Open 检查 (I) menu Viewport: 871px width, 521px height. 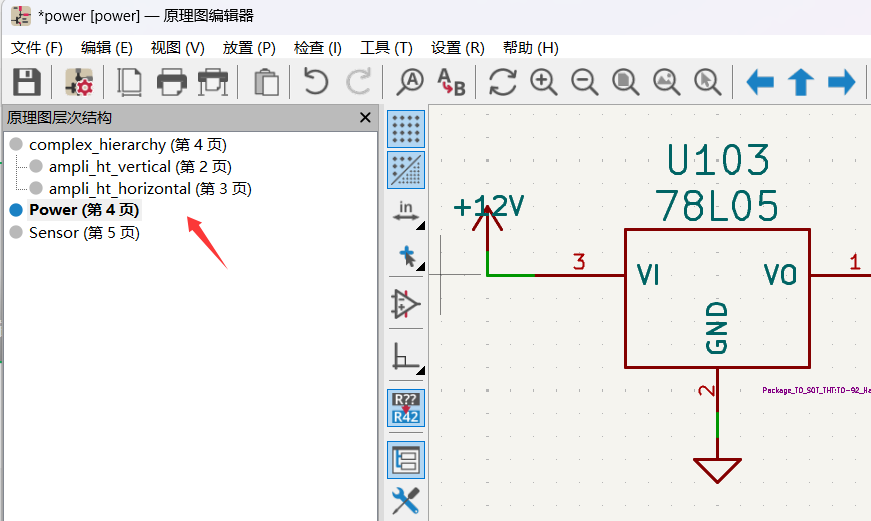[x=318, y=48]
